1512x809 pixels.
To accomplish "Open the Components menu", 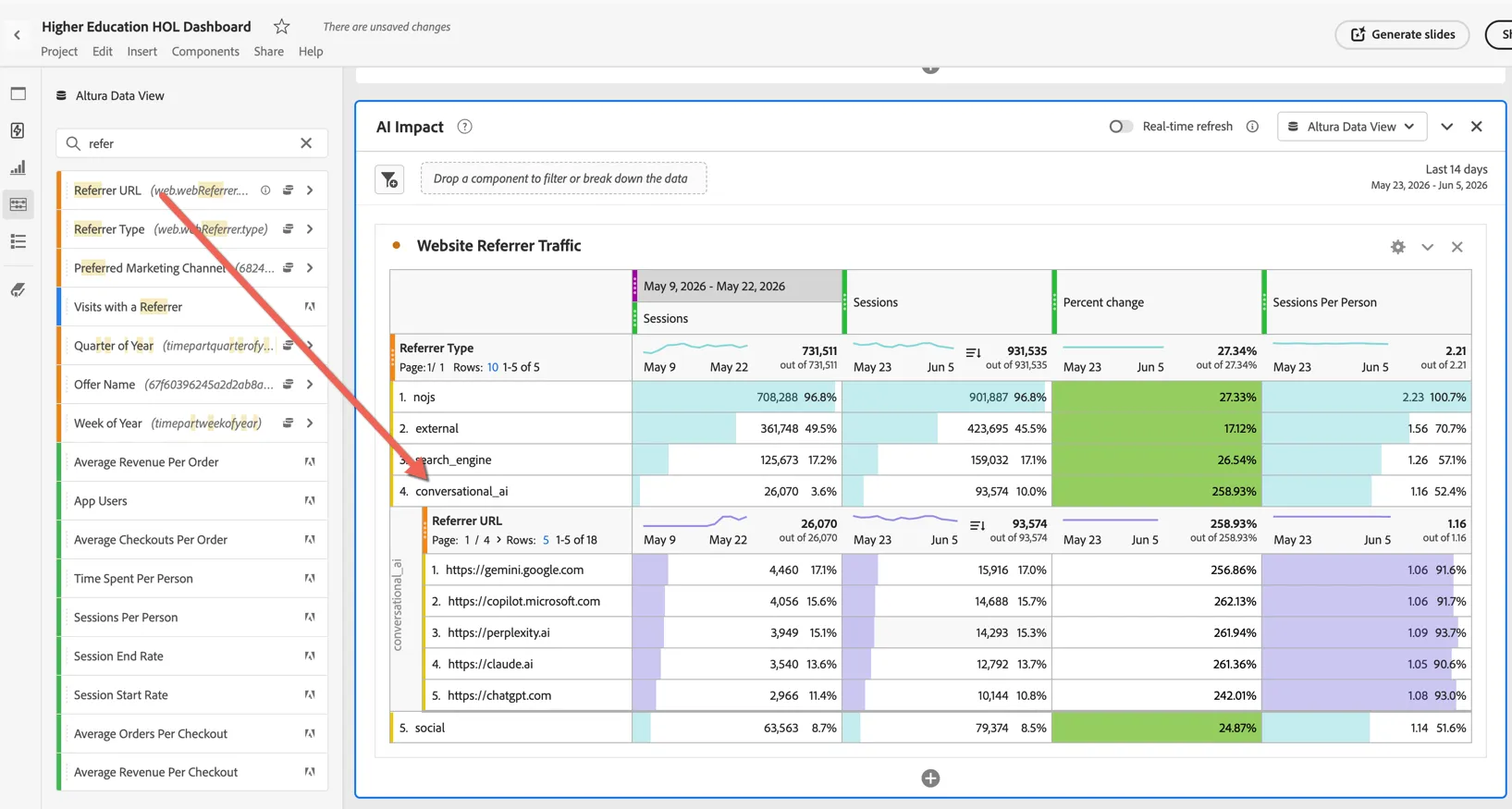I will coord(205,52).
